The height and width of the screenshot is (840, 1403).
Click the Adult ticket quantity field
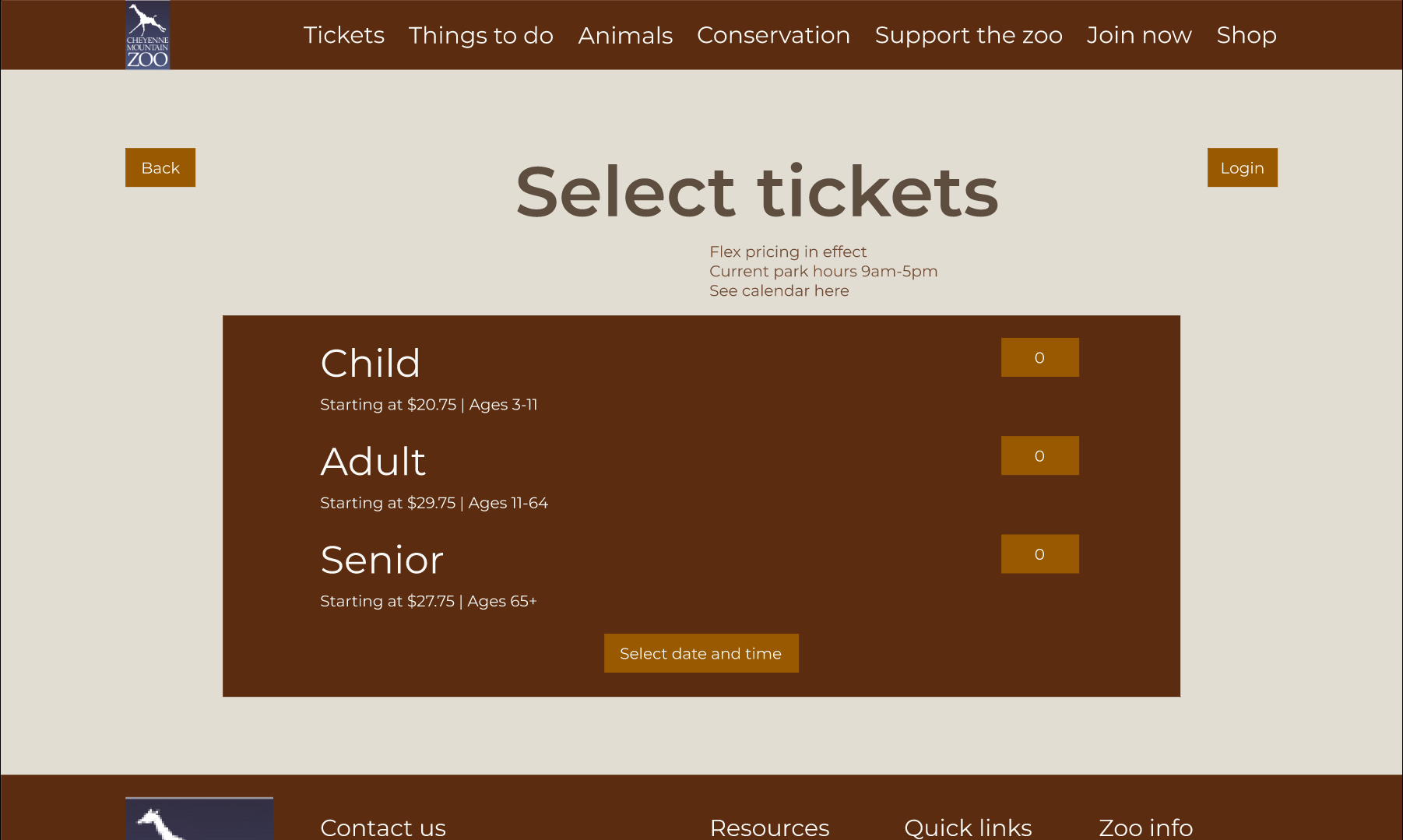pos(1039,455)
